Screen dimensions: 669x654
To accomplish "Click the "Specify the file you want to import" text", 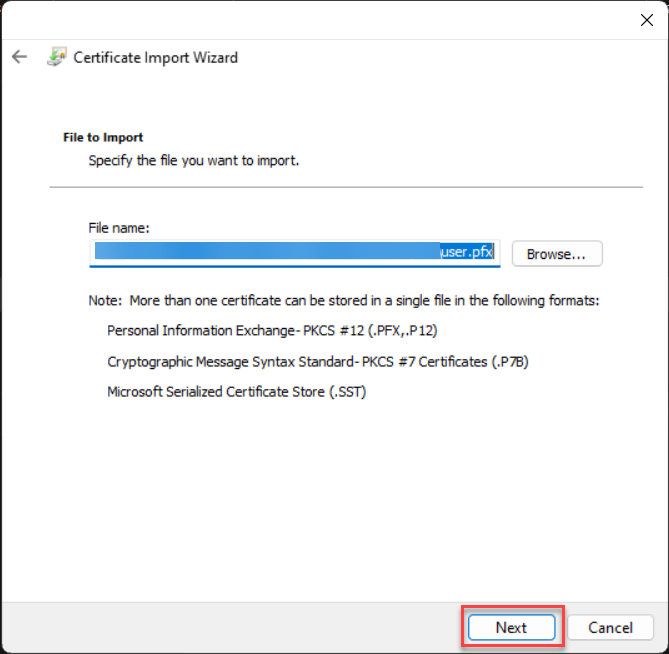I will point(194,160).
